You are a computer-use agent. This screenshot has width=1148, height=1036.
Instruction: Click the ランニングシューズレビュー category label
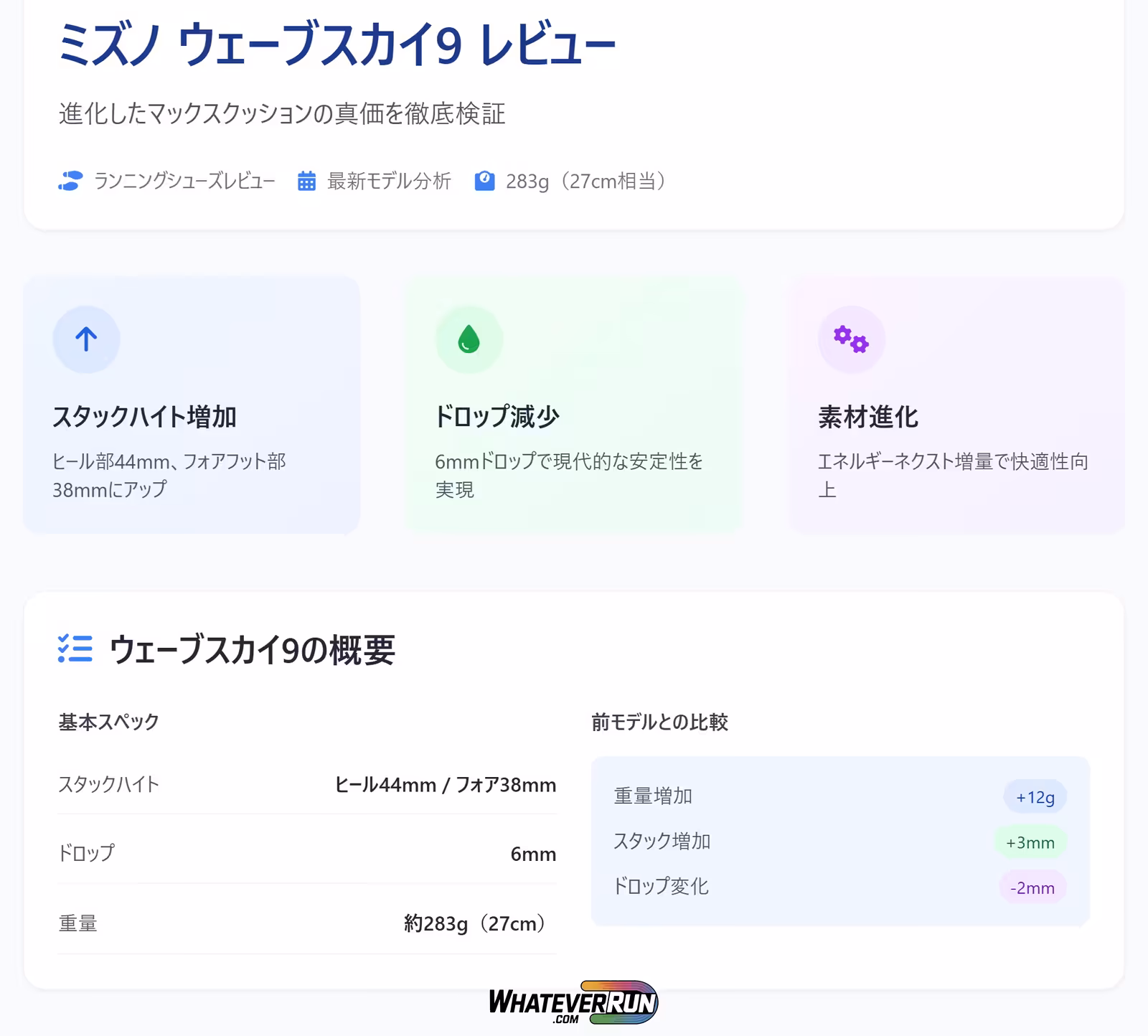pyautogui.click(x=184, y=181)
